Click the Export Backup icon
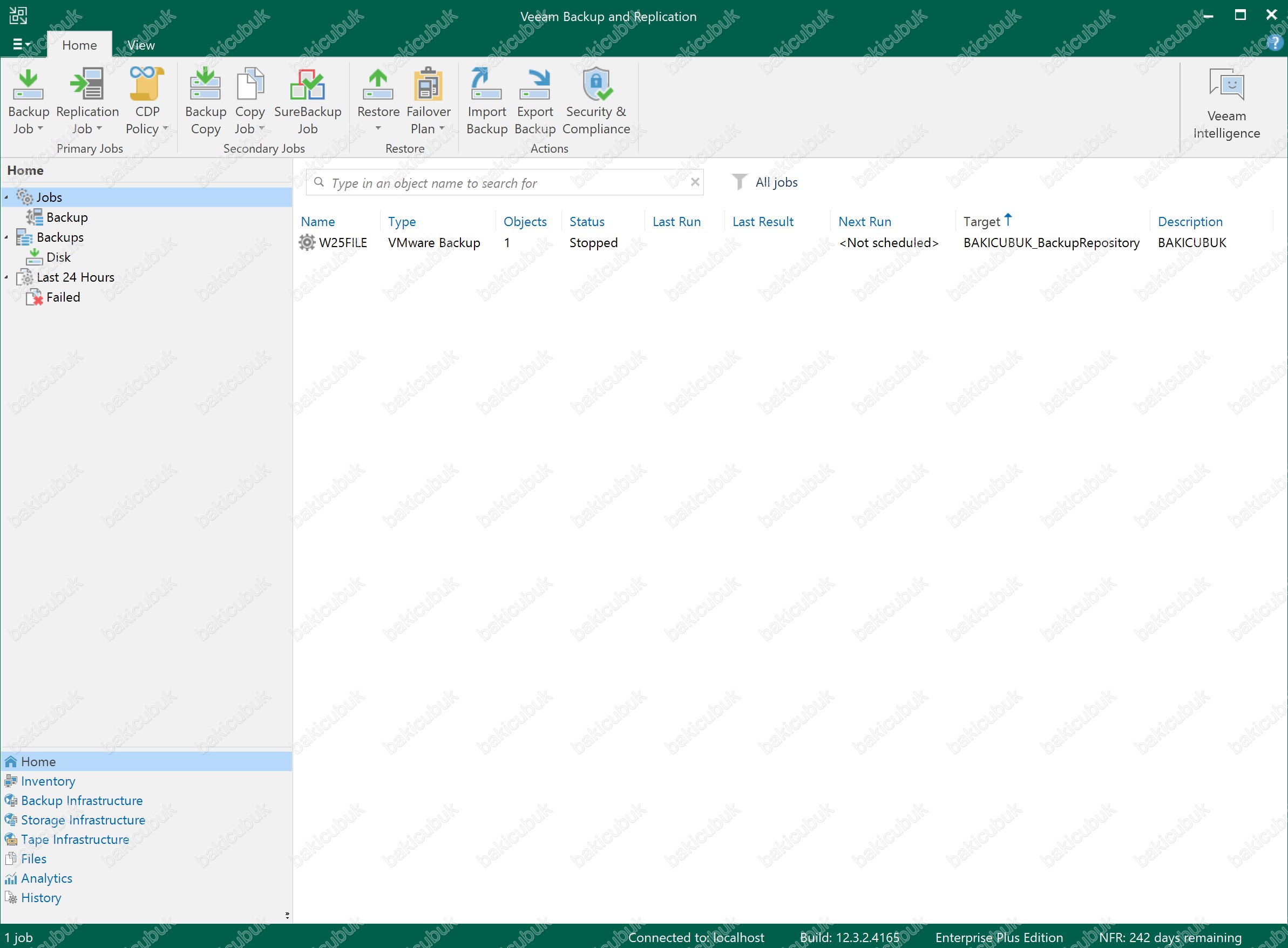1288x948 pixels. click(534, 85)
